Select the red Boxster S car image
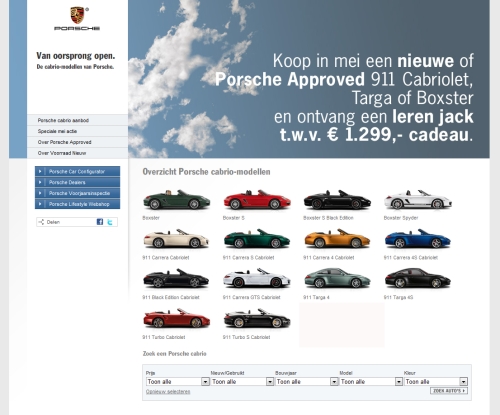 (257, 200)
